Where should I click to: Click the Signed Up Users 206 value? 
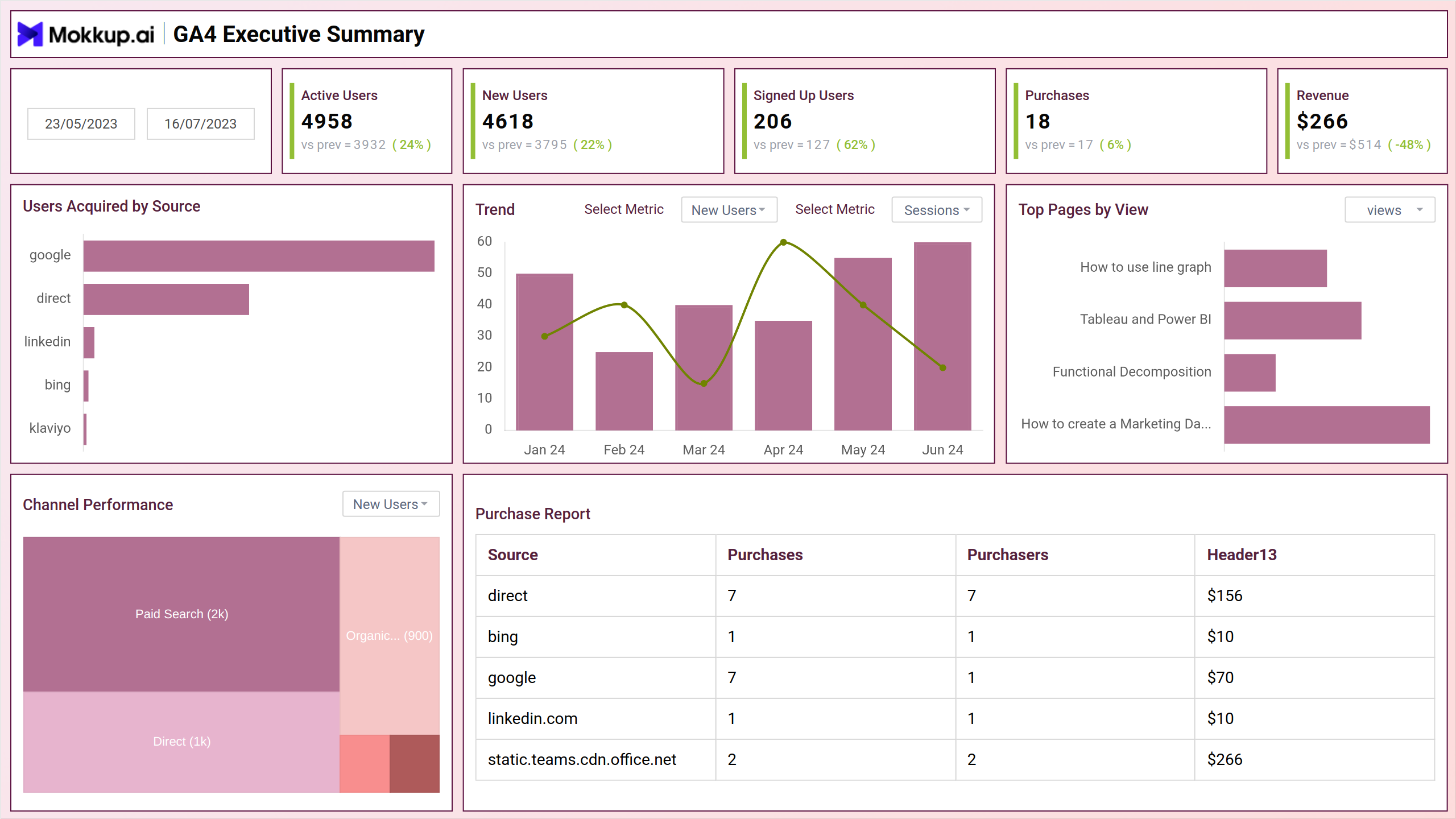[x=772, y=121]
